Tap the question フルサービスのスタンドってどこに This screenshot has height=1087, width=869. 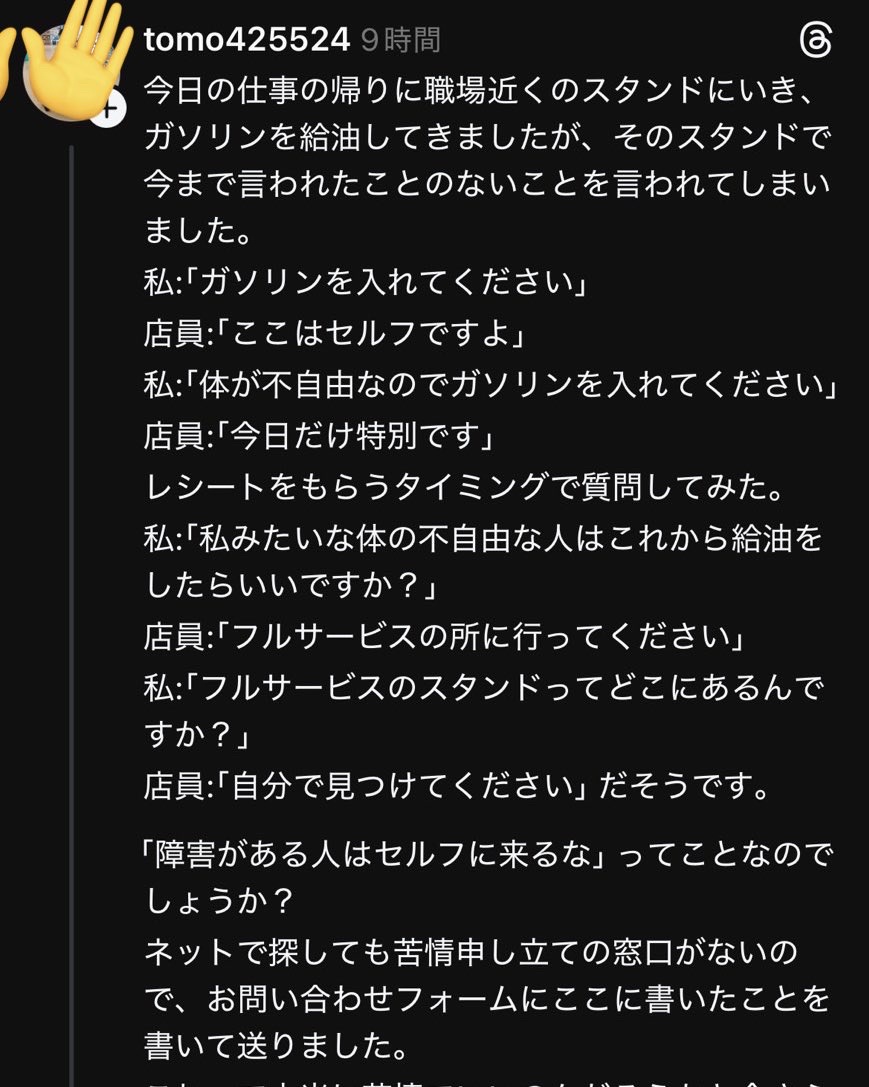tap(483, 686)
